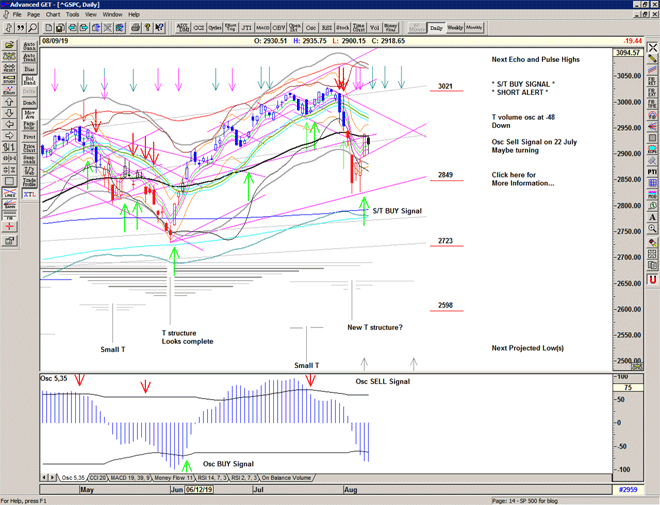The width and height of the screenshot is (660, 505).
Task: Click the Price Clust button
Action: point(29,149)
